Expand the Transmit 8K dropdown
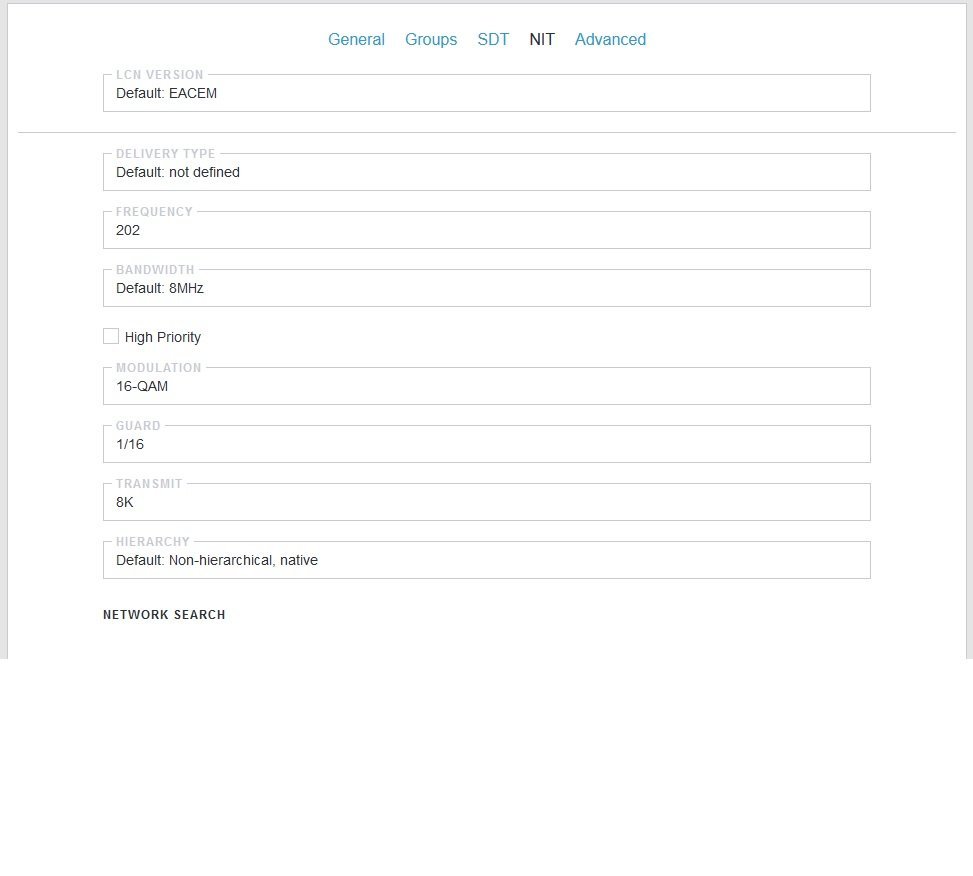The height and width of the screenshot is (876, 973). coord(486,502)
